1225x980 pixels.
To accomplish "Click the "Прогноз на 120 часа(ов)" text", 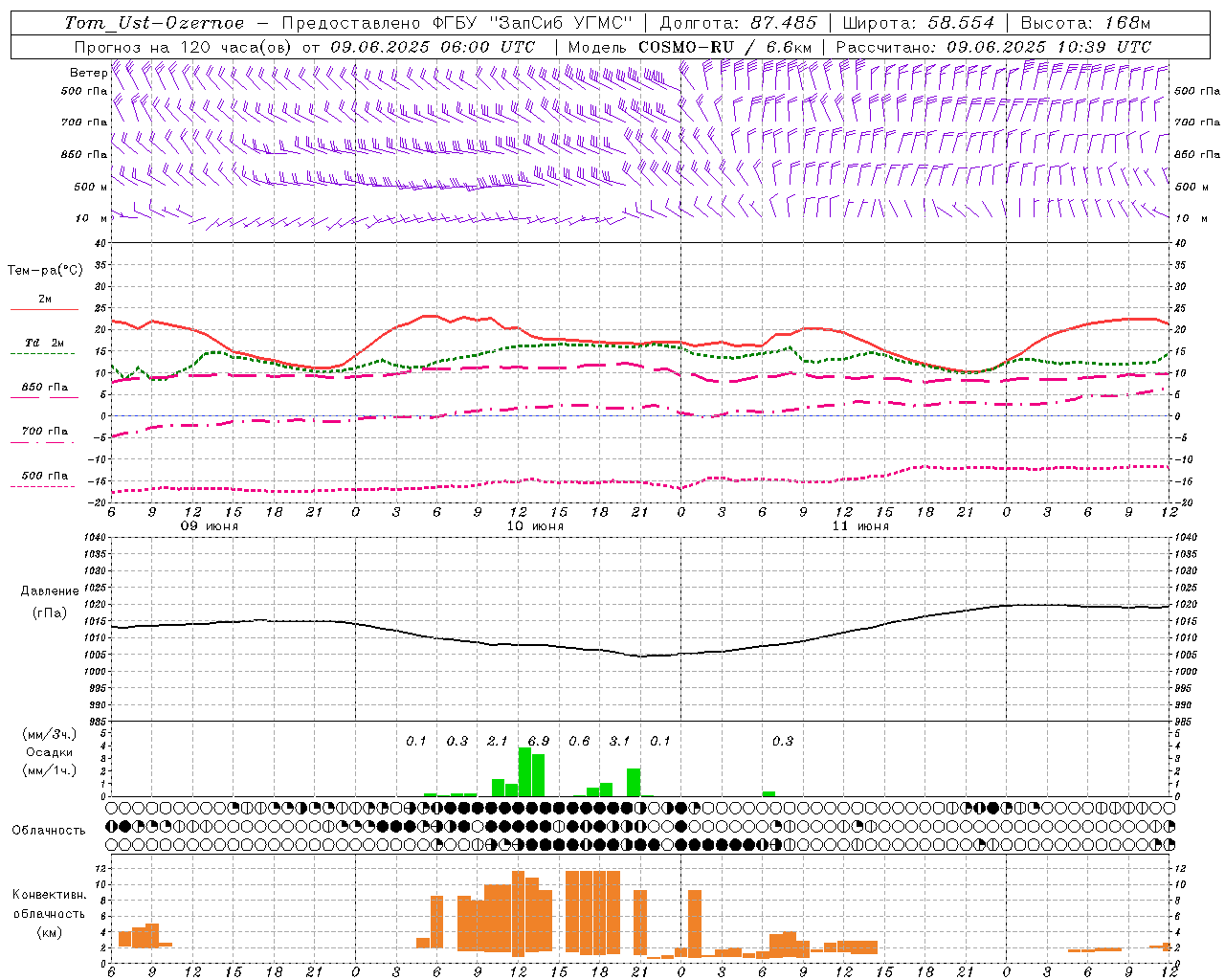I will coord(183,47).
